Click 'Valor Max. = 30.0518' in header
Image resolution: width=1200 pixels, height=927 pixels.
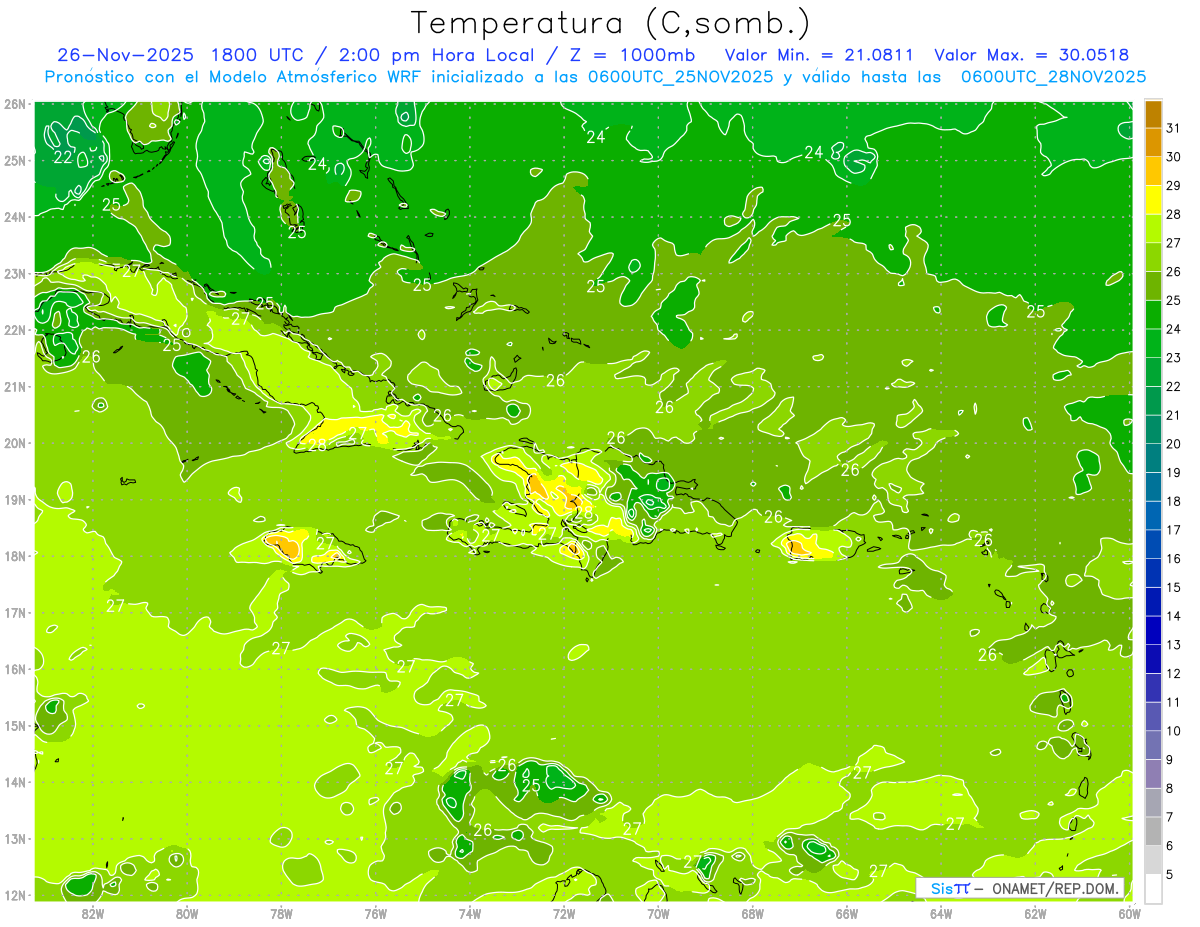coord(1031,55)
